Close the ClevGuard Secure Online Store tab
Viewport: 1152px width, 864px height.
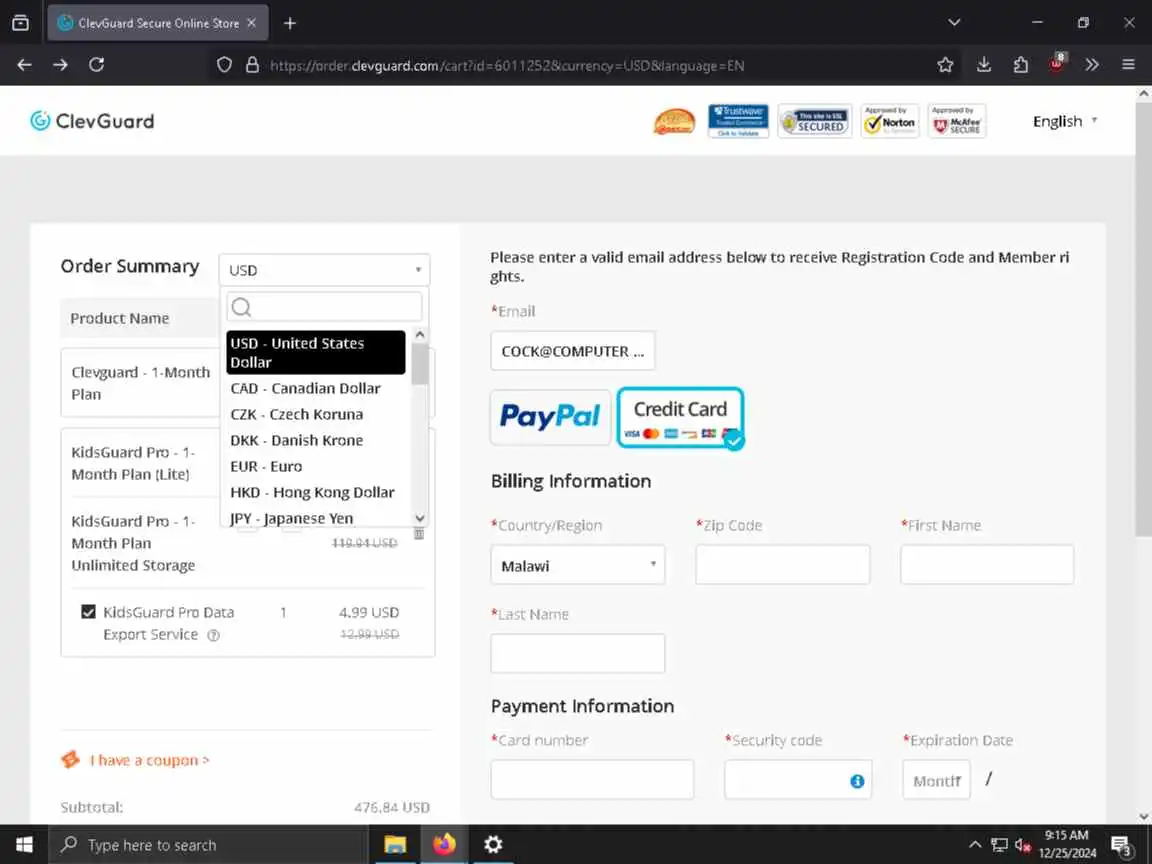click(x=251, y=23)
